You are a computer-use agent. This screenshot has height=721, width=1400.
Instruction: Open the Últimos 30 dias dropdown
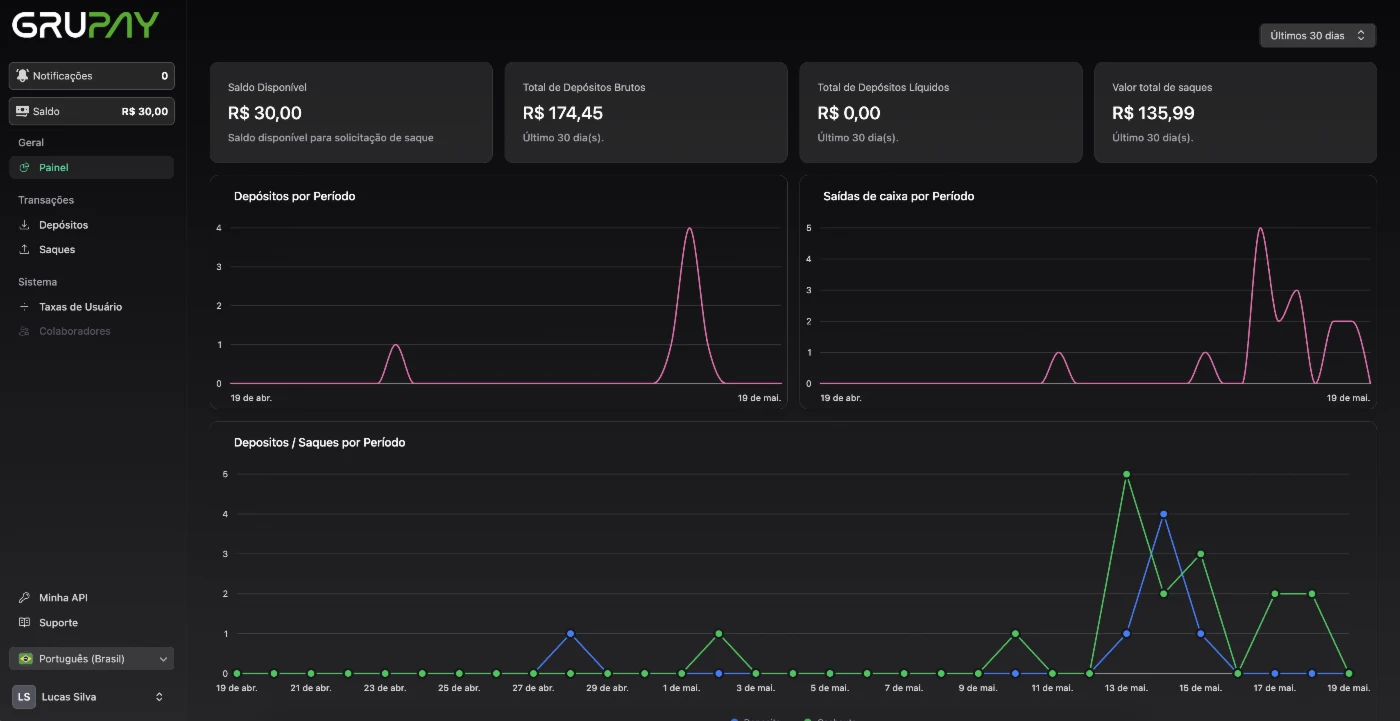point(1317,35)
